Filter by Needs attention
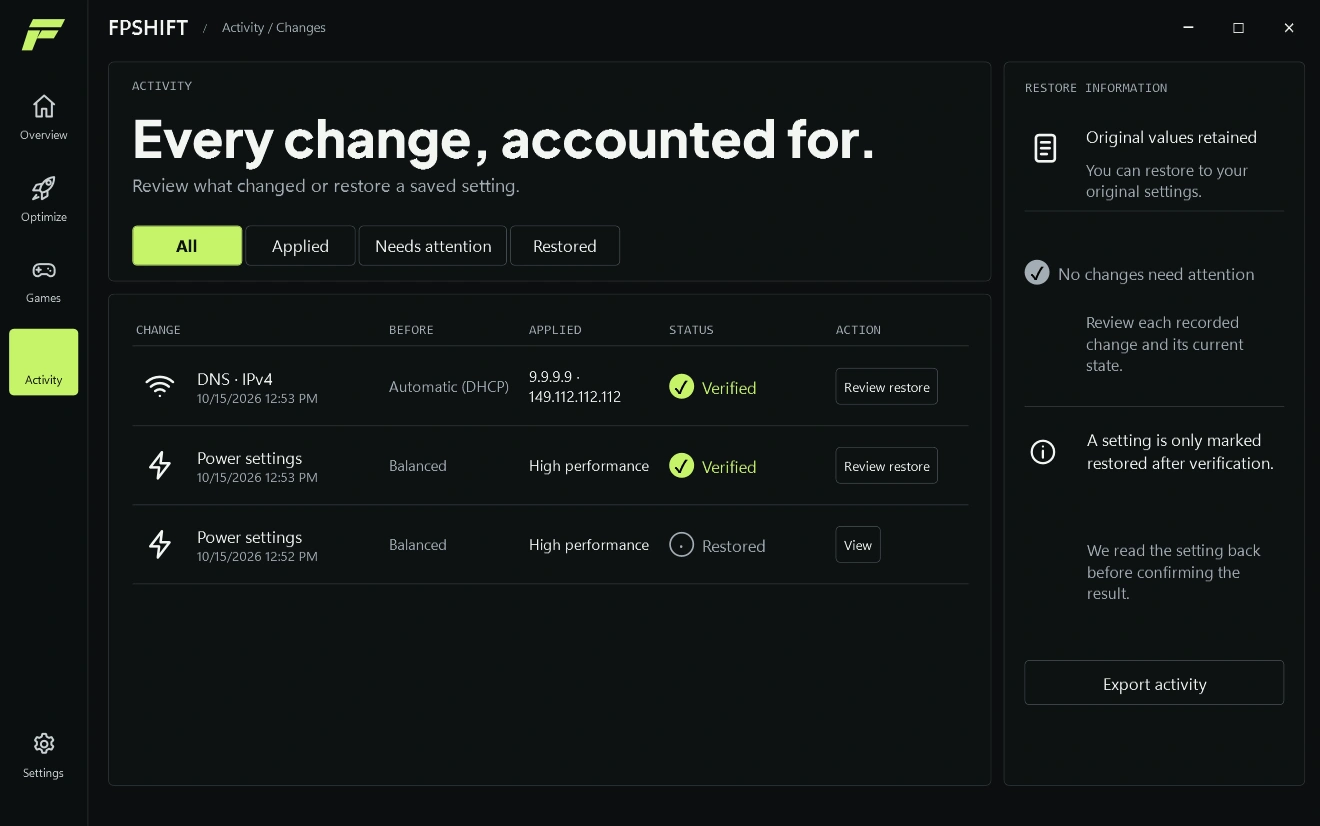This screenshot has height=826, width=1320. 433,246
